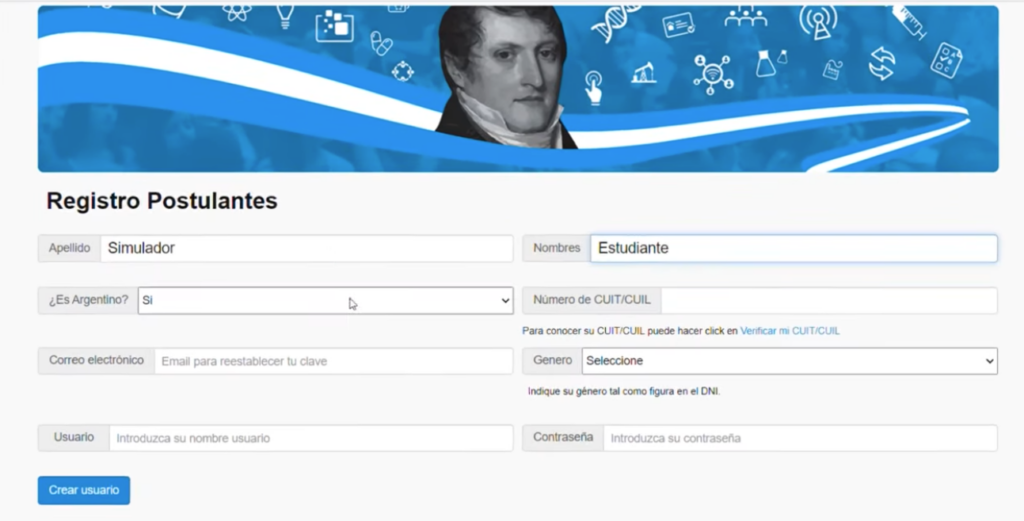Click the atom icon in banner
Image resolution: width=1024 pixels, height=521 pixels.
pyautogui.click(x=236, y=12)
